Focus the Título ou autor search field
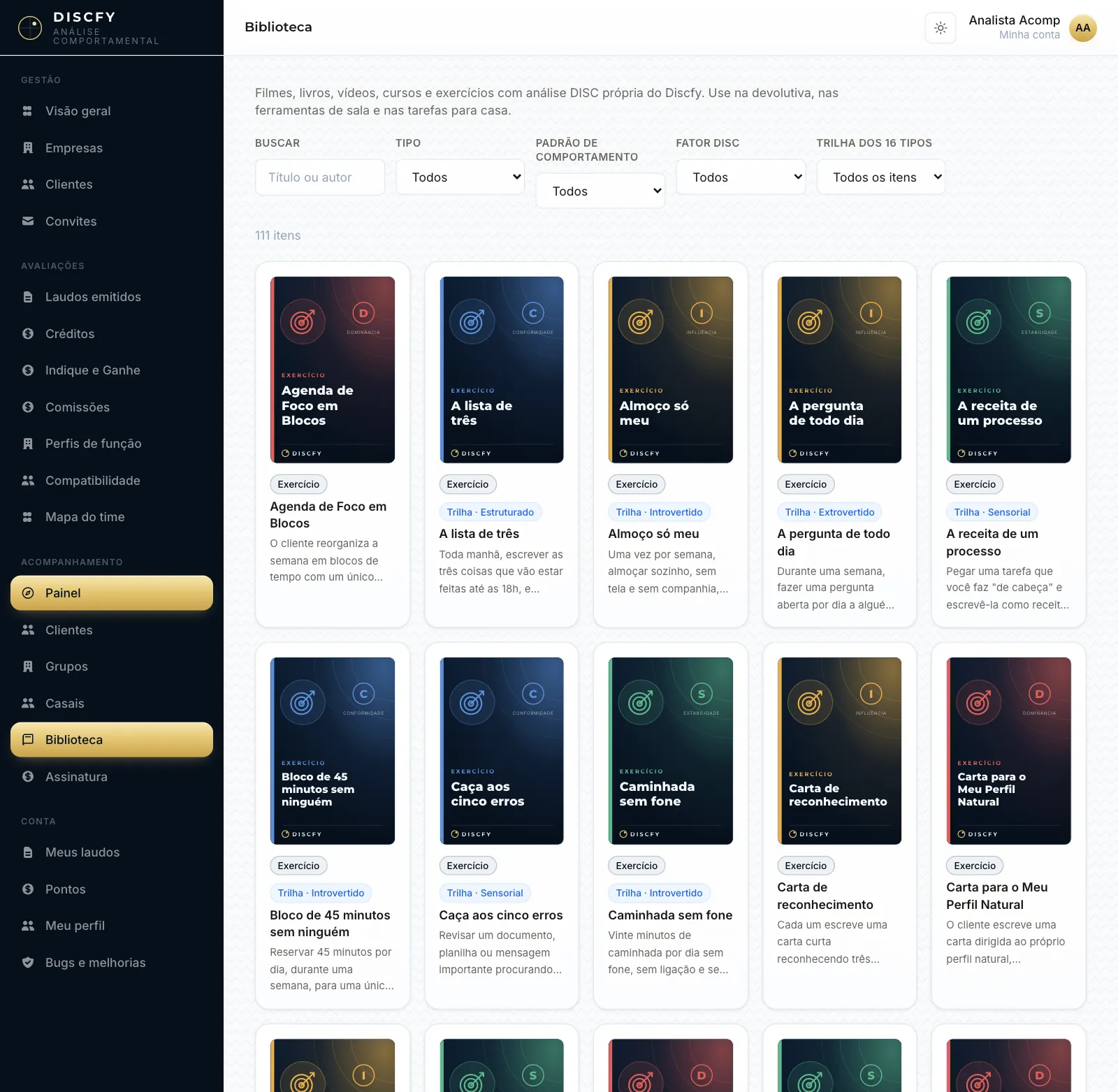Viewport: 1118px width, 1092px height. 320,177
